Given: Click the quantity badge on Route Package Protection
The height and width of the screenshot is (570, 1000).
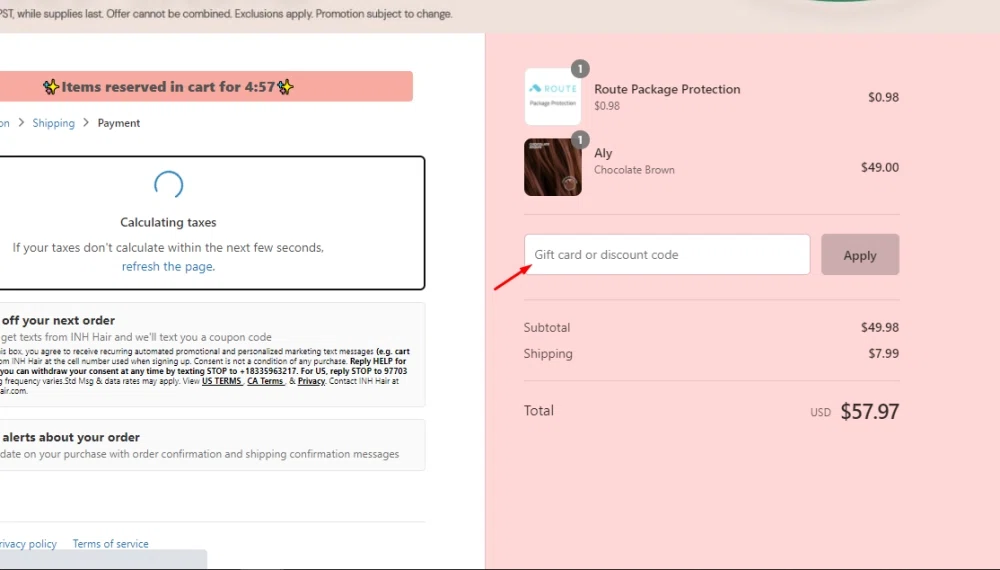Looking at the screenshot, I should pos(580,69).
